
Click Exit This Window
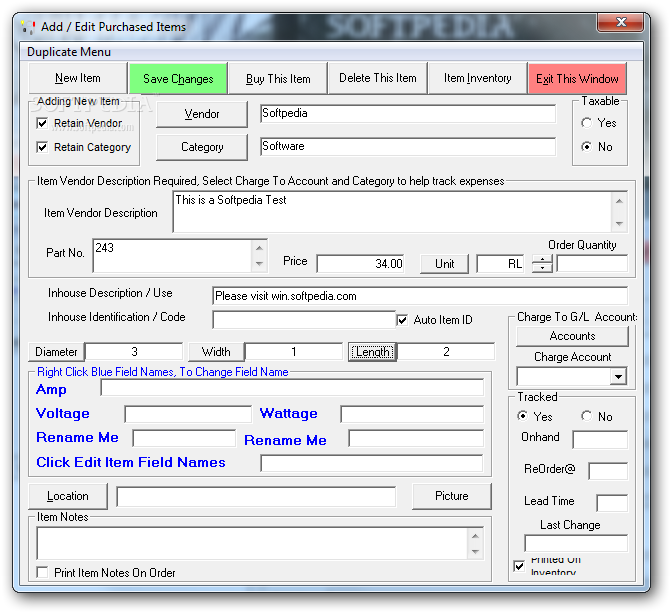point(577,78)
